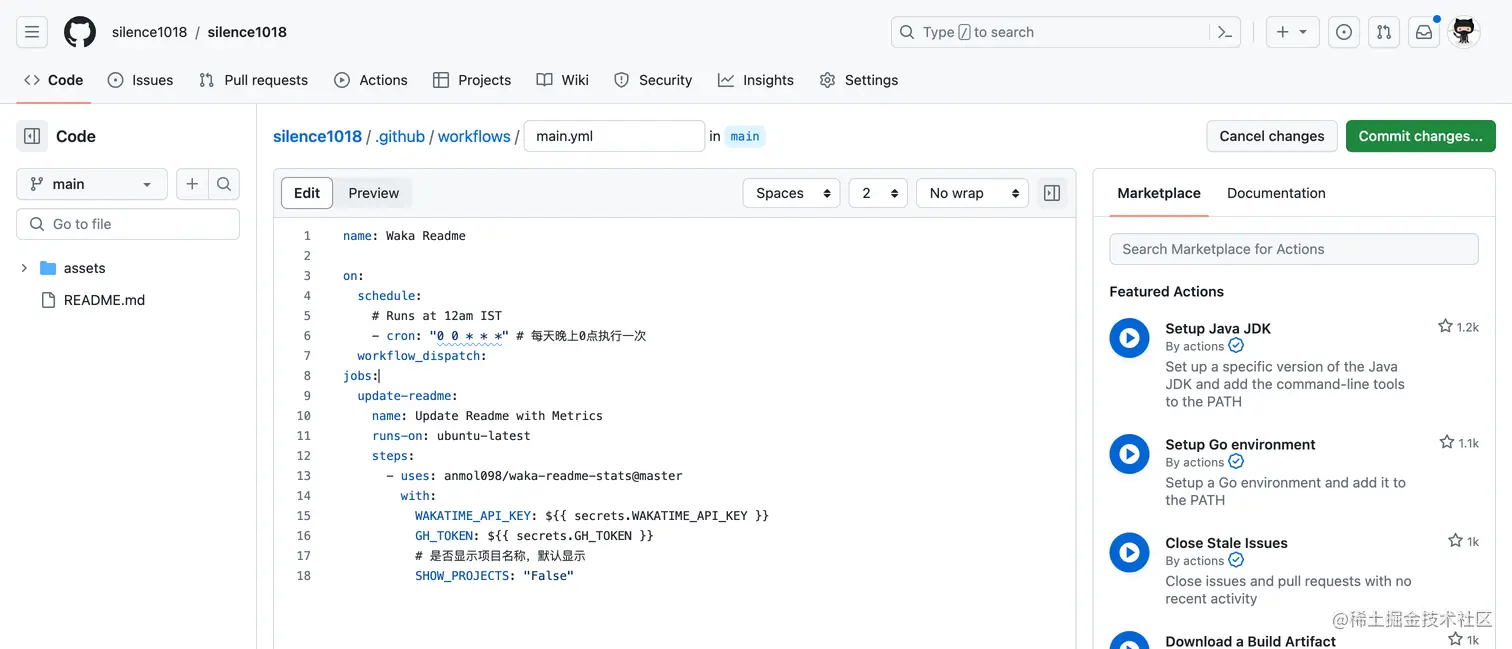Viewport: 1512px width, 649px height.
Task: Open the create new plus menu
Action: [1292, 32]
